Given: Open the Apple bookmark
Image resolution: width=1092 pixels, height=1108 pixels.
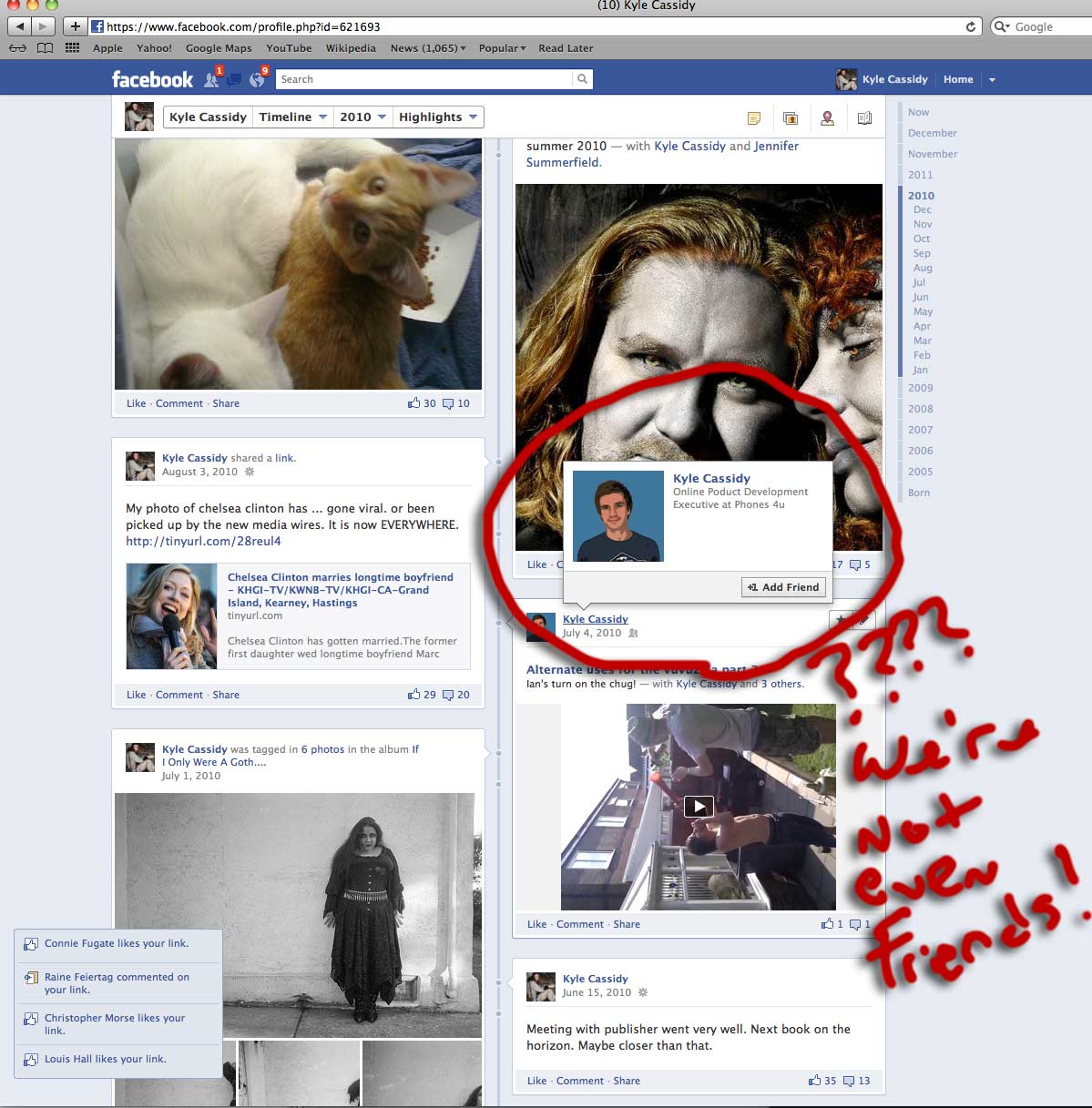Looking at the screenshot, I should [x=107, y=48].
